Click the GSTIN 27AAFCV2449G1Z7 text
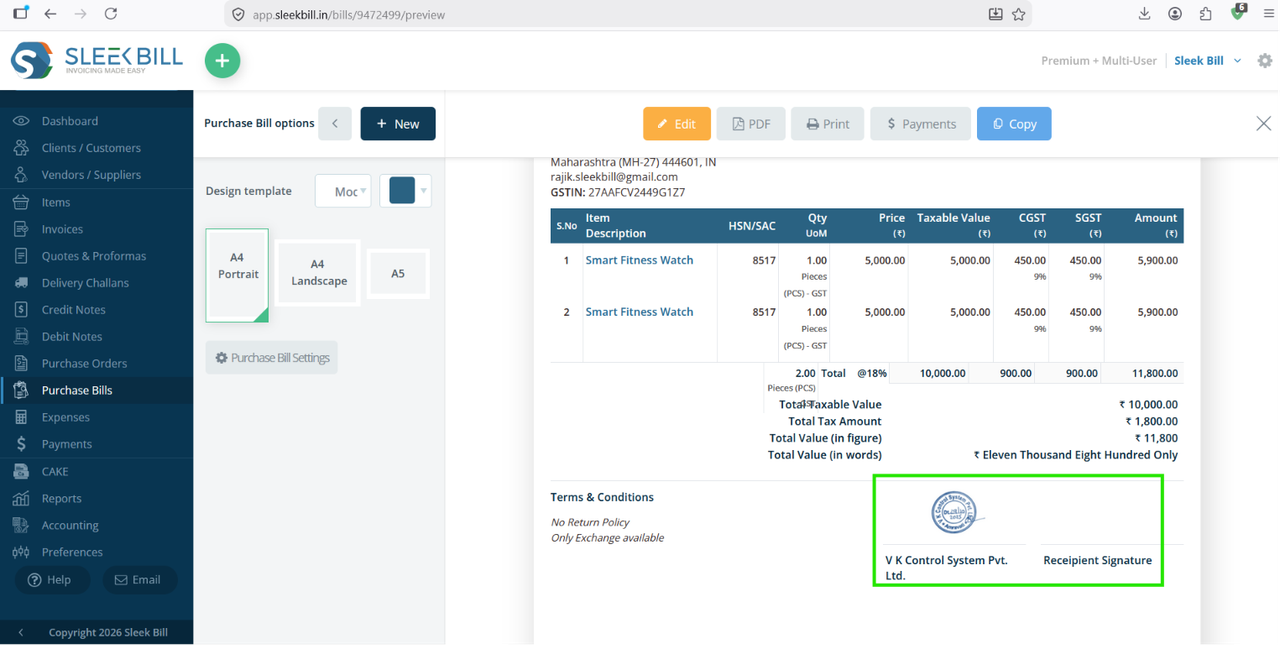 tap(618, 192)
